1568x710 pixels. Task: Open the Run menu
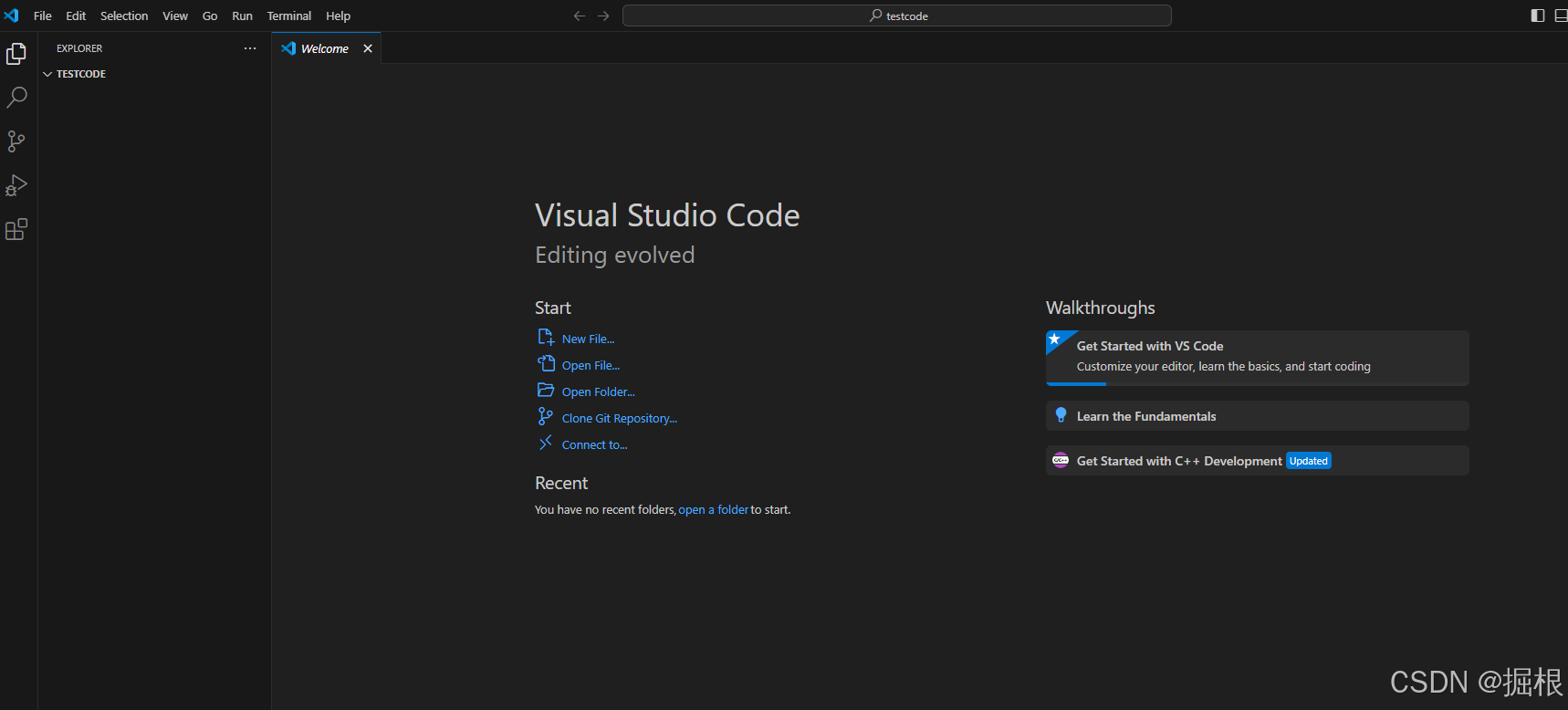pos(242,16)
